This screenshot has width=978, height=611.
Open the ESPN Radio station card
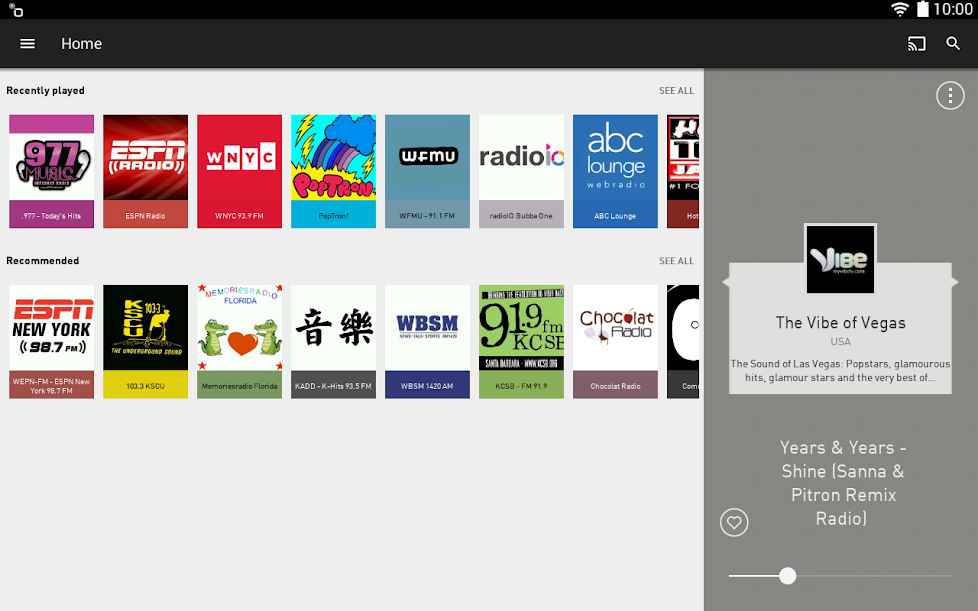(145, 171)
